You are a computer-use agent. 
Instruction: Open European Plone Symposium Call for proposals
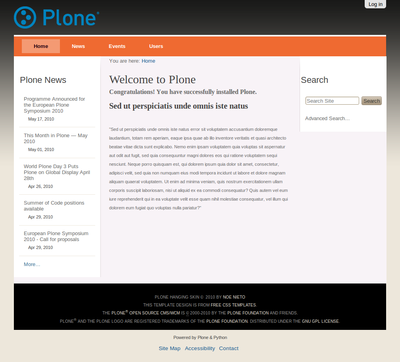pyautogui.click(x=56, y=236)
